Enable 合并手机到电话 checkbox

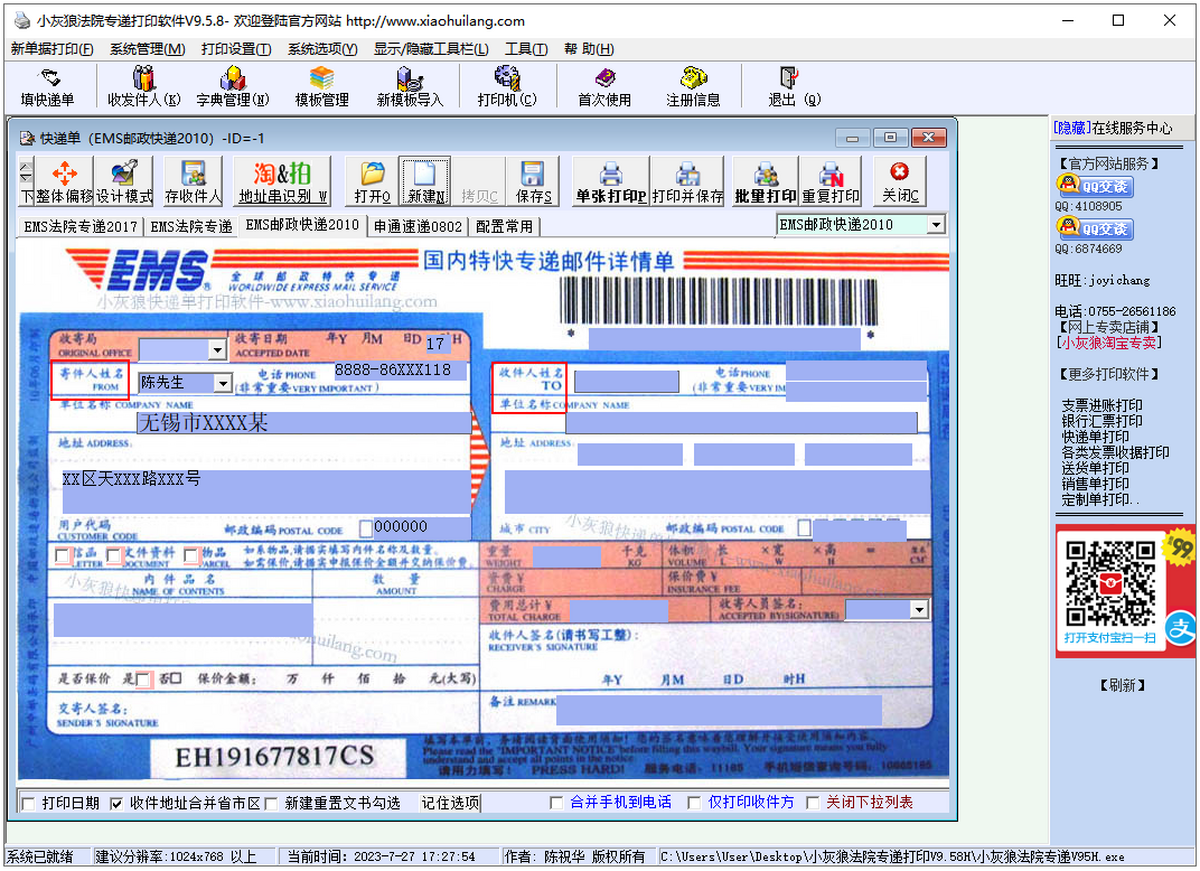click(x=557, y=803)
